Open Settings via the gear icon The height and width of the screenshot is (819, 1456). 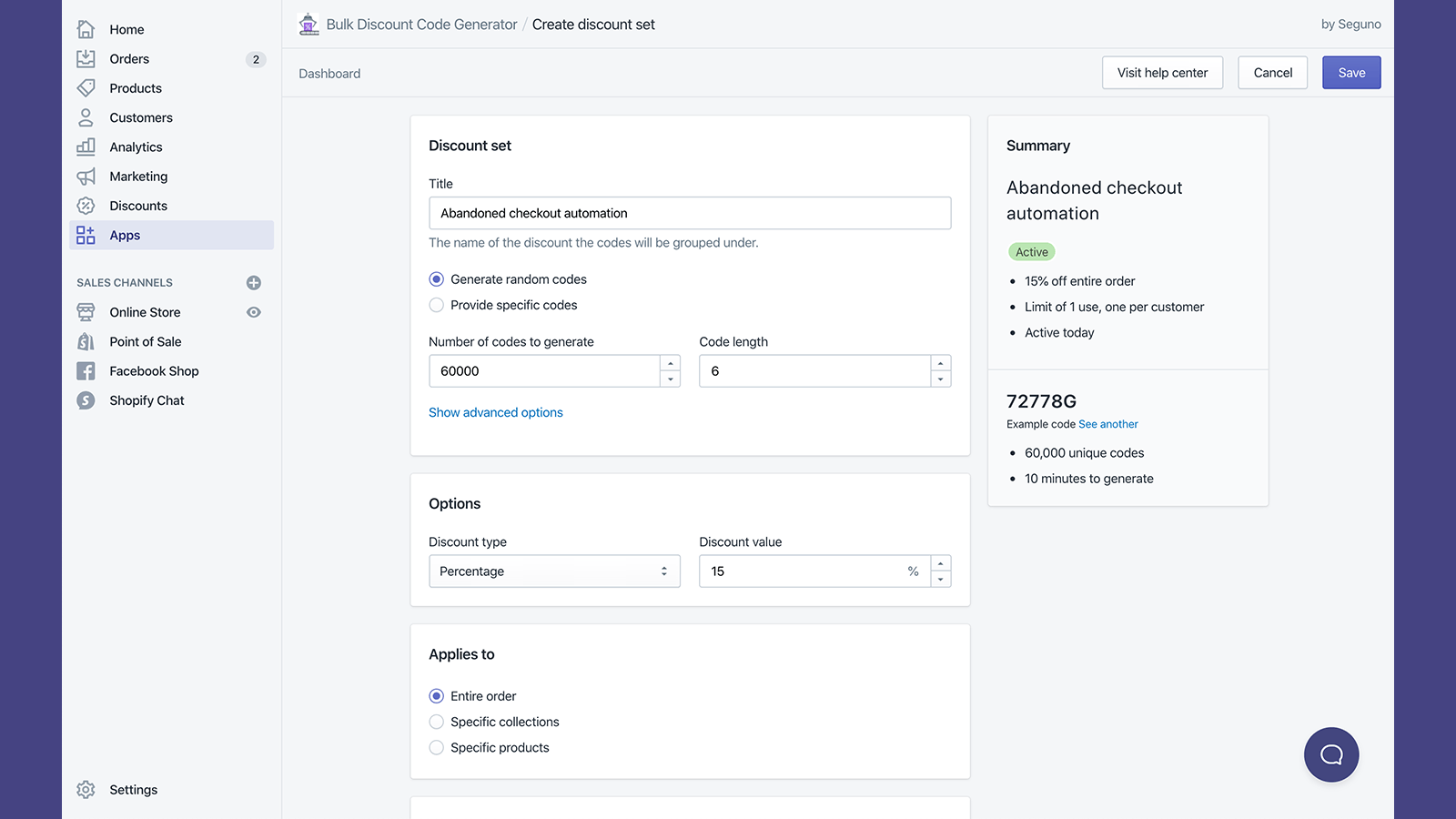tap(86, 790)
